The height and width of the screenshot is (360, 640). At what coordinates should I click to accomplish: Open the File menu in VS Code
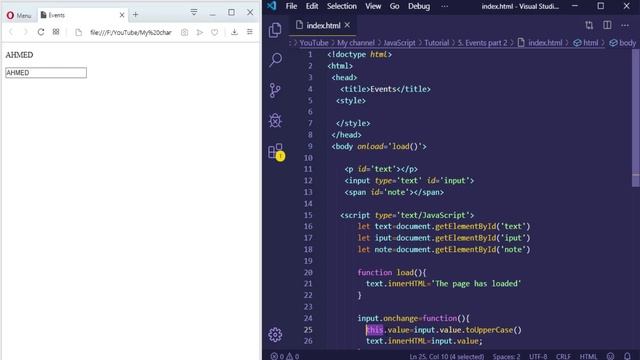click(291, 6)
